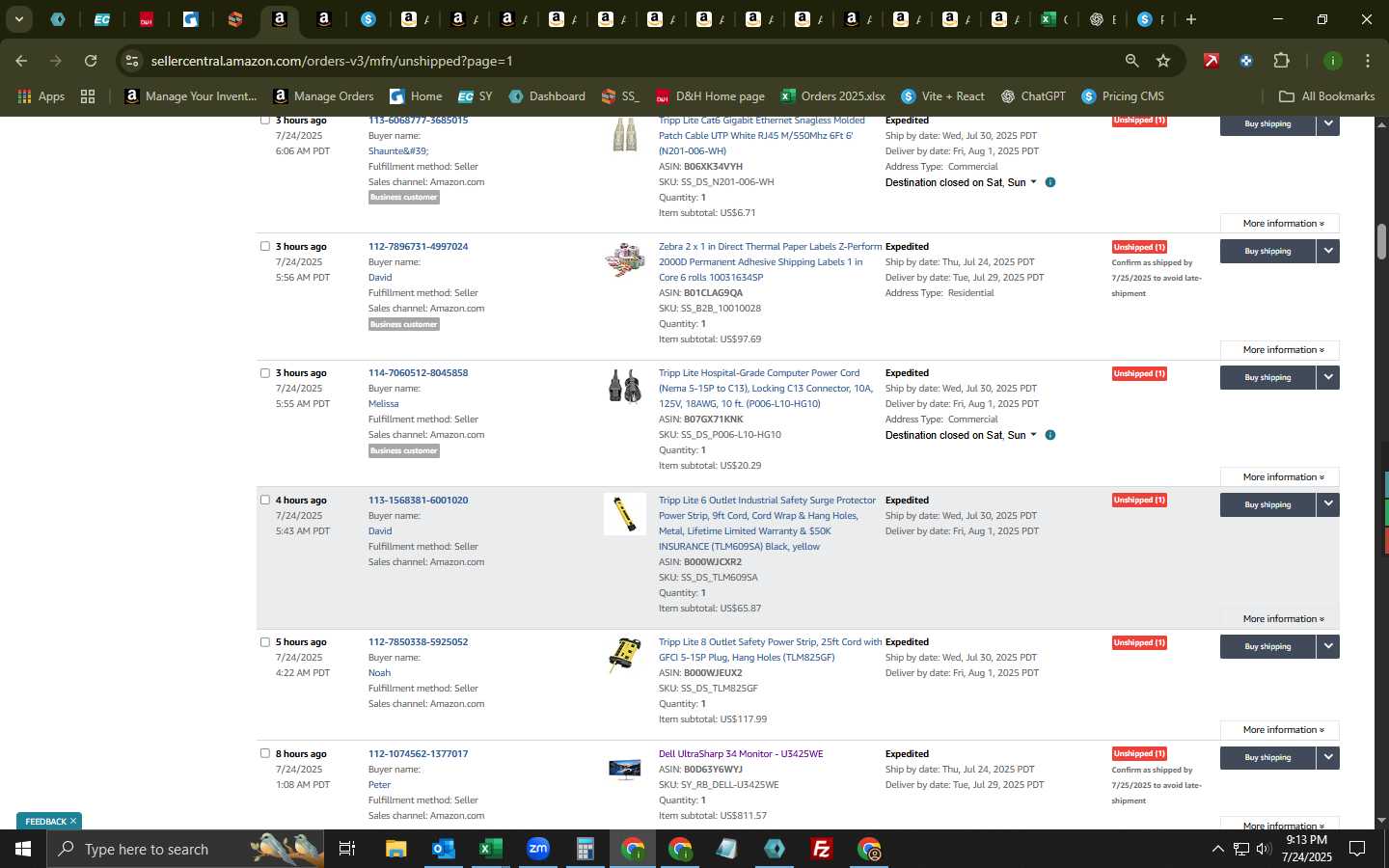The height and width of the screenshot is (868, 1389).
Task: Expand Buy shipping arrow for Cat6 cable order
Action: click(1328, 124)
